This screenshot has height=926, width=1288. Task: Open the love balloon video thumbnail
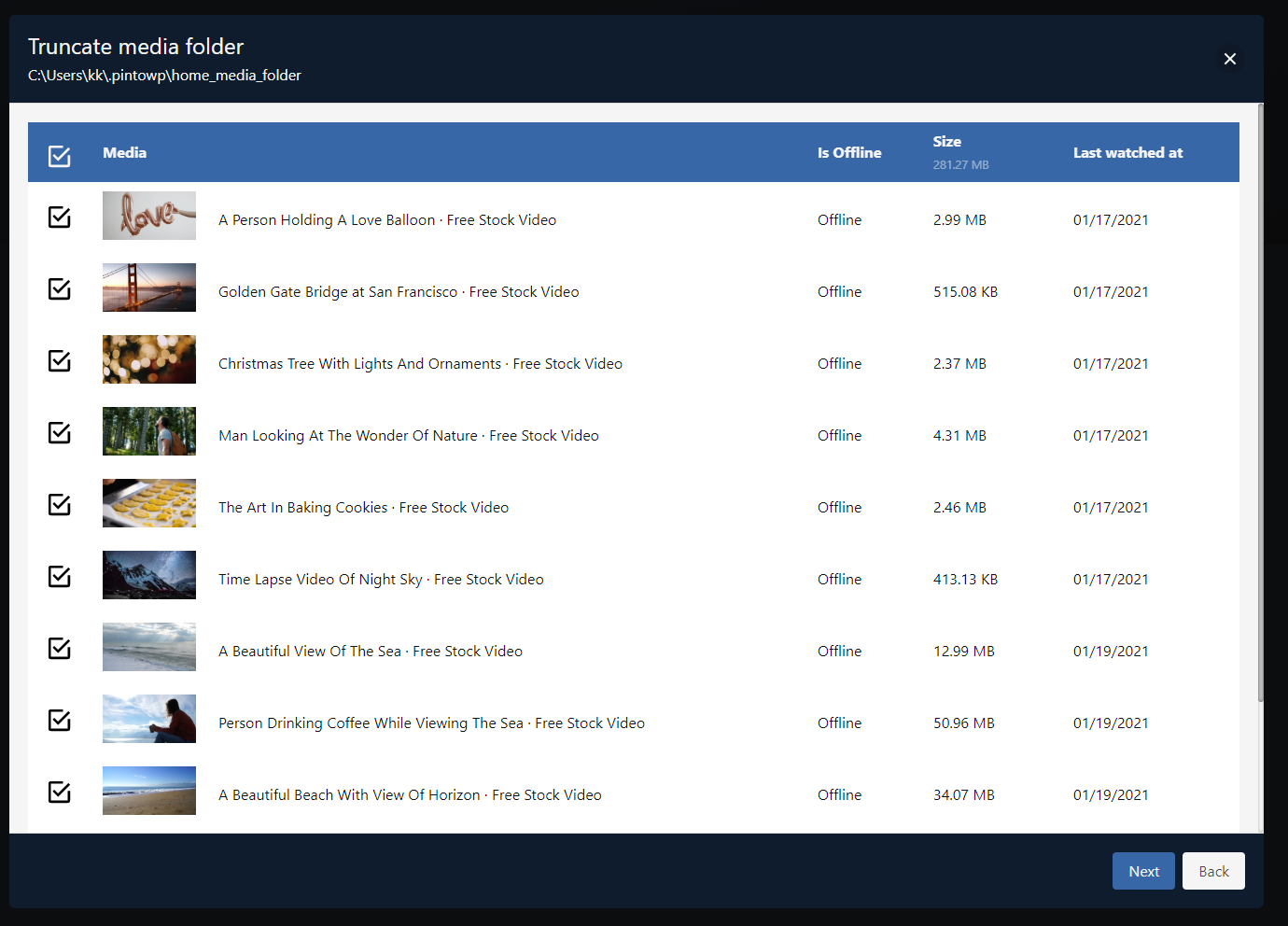149,216
